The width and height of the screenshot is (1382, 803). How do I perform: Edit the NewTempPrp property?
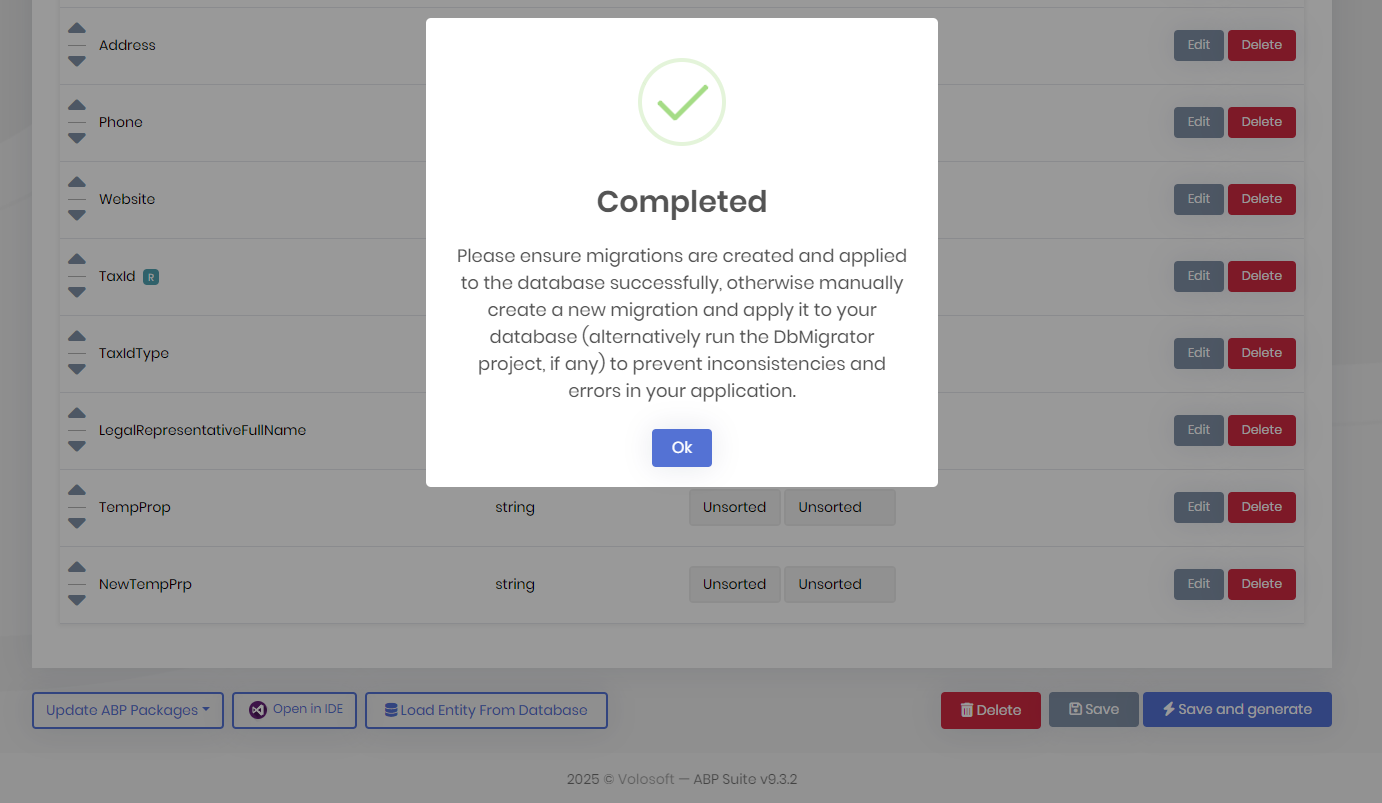click(x=1198, y=584)
